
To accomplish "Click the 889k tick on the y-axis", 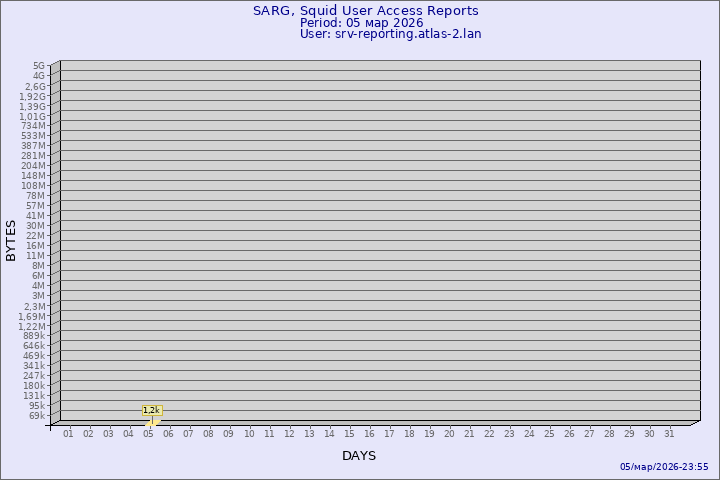I will 34,336.
